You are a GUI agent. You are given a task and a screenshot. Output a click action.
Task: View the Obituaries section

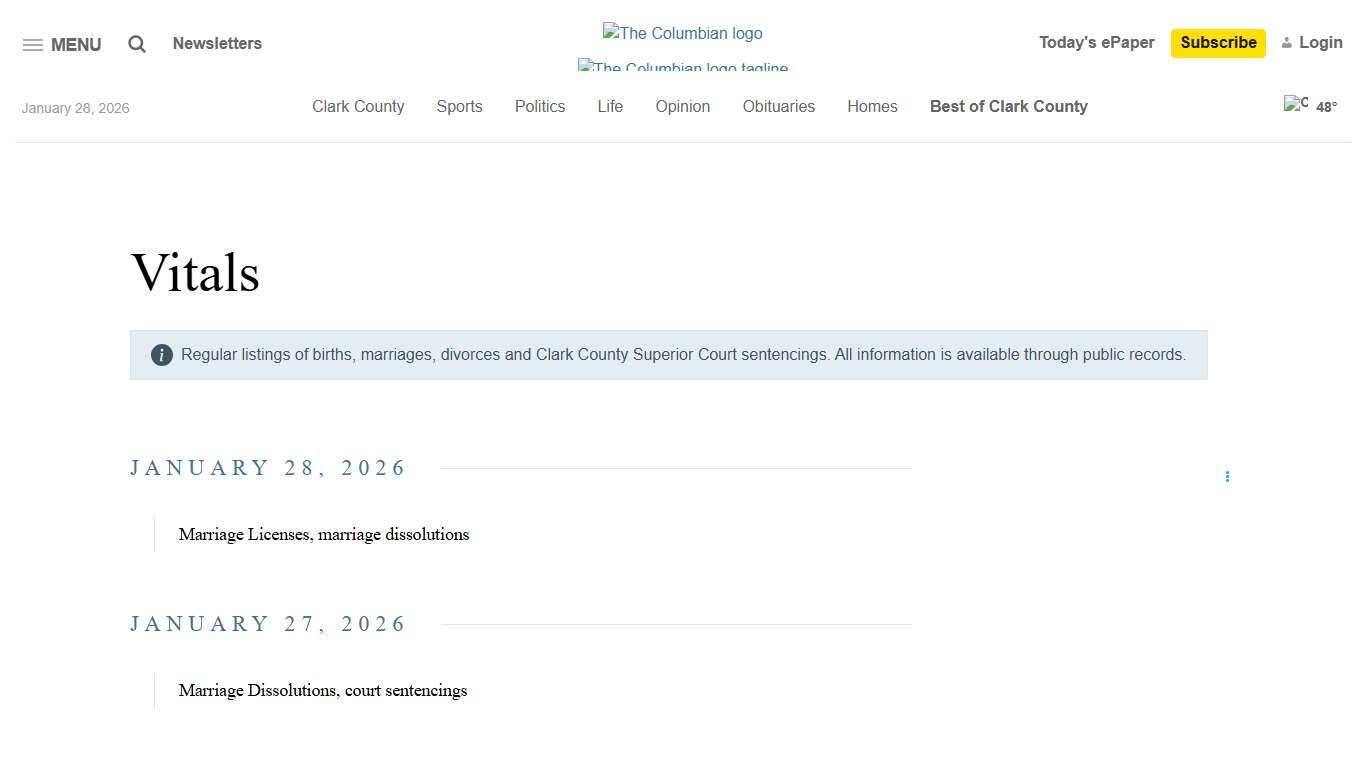[778, 106]
